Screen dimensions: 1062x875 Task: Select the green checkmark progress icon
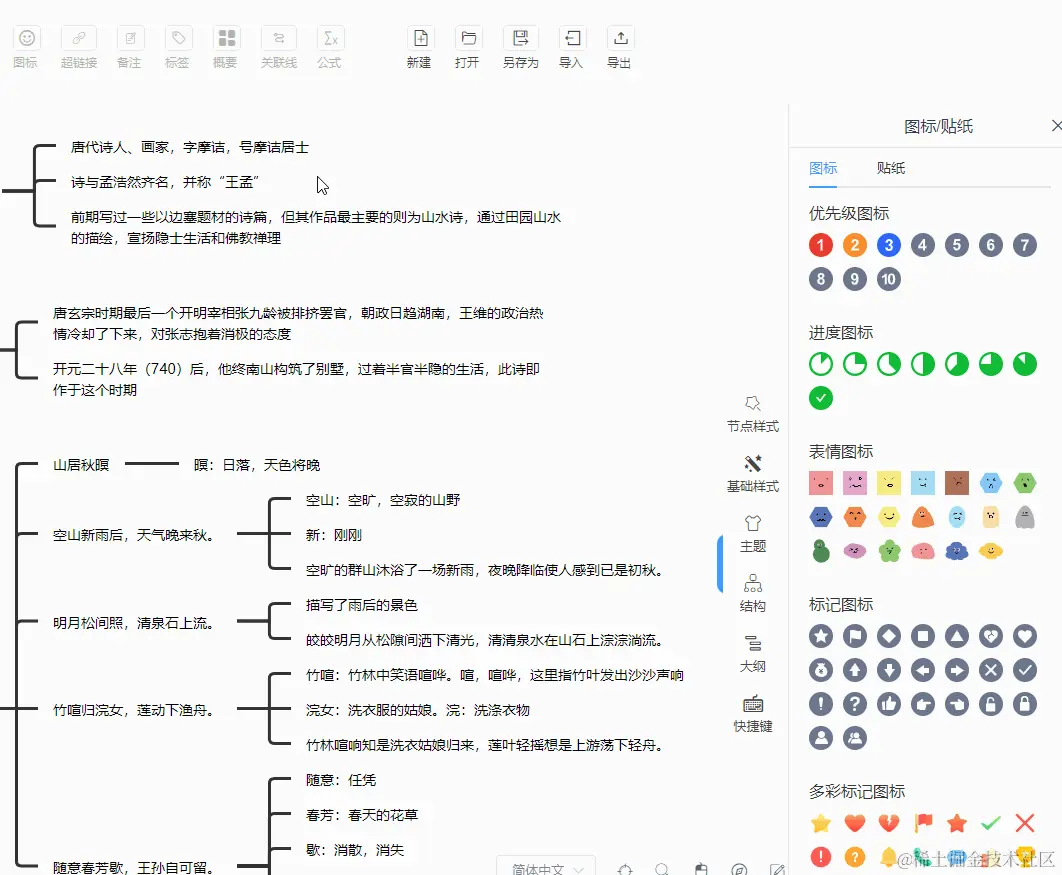pyautogui.click(x=820, y=398)
